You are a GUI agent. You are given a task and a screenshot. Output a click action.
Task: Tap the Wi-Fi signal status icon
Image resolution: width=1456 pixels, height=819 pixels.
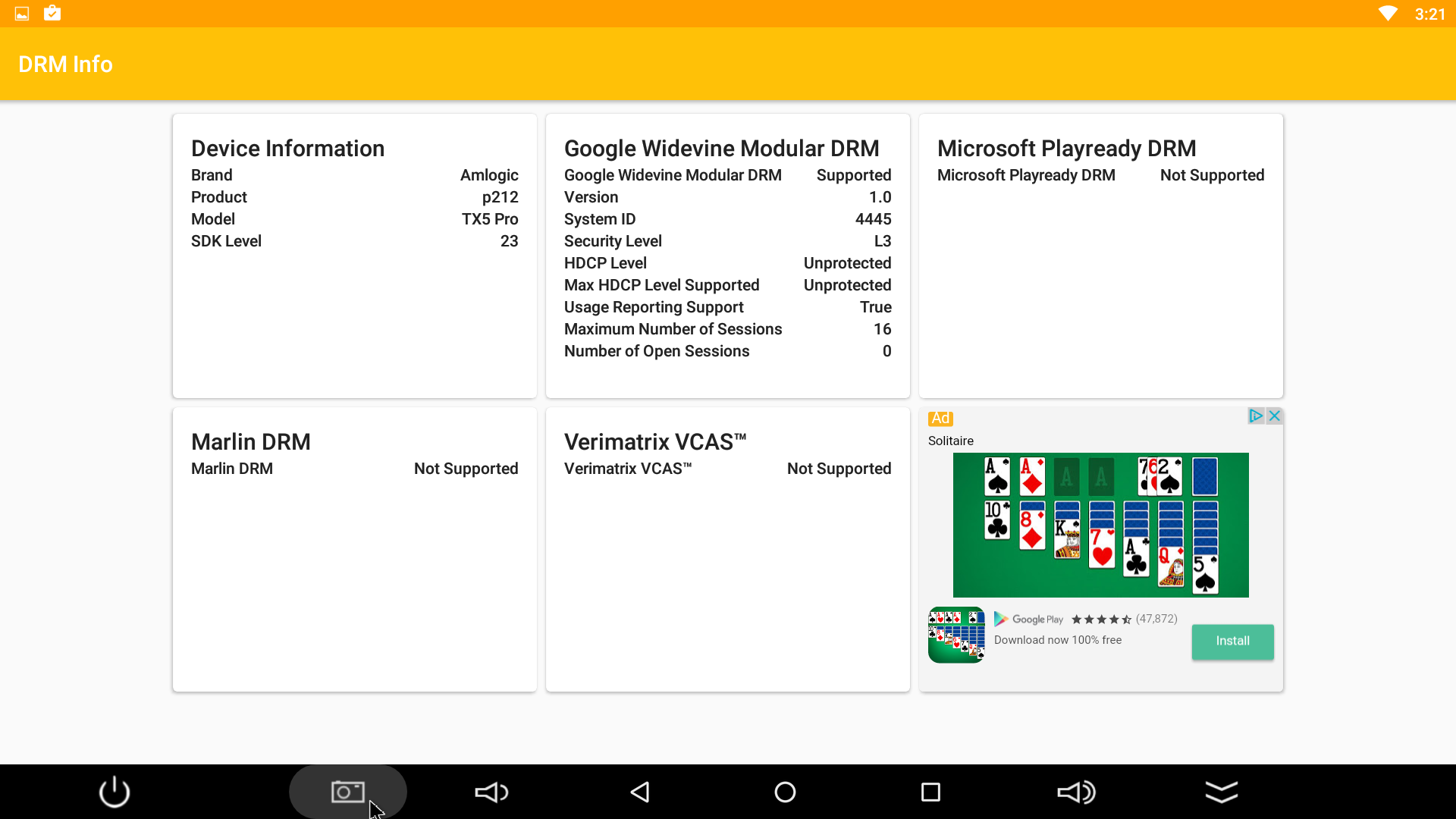tap(1388, 14)
